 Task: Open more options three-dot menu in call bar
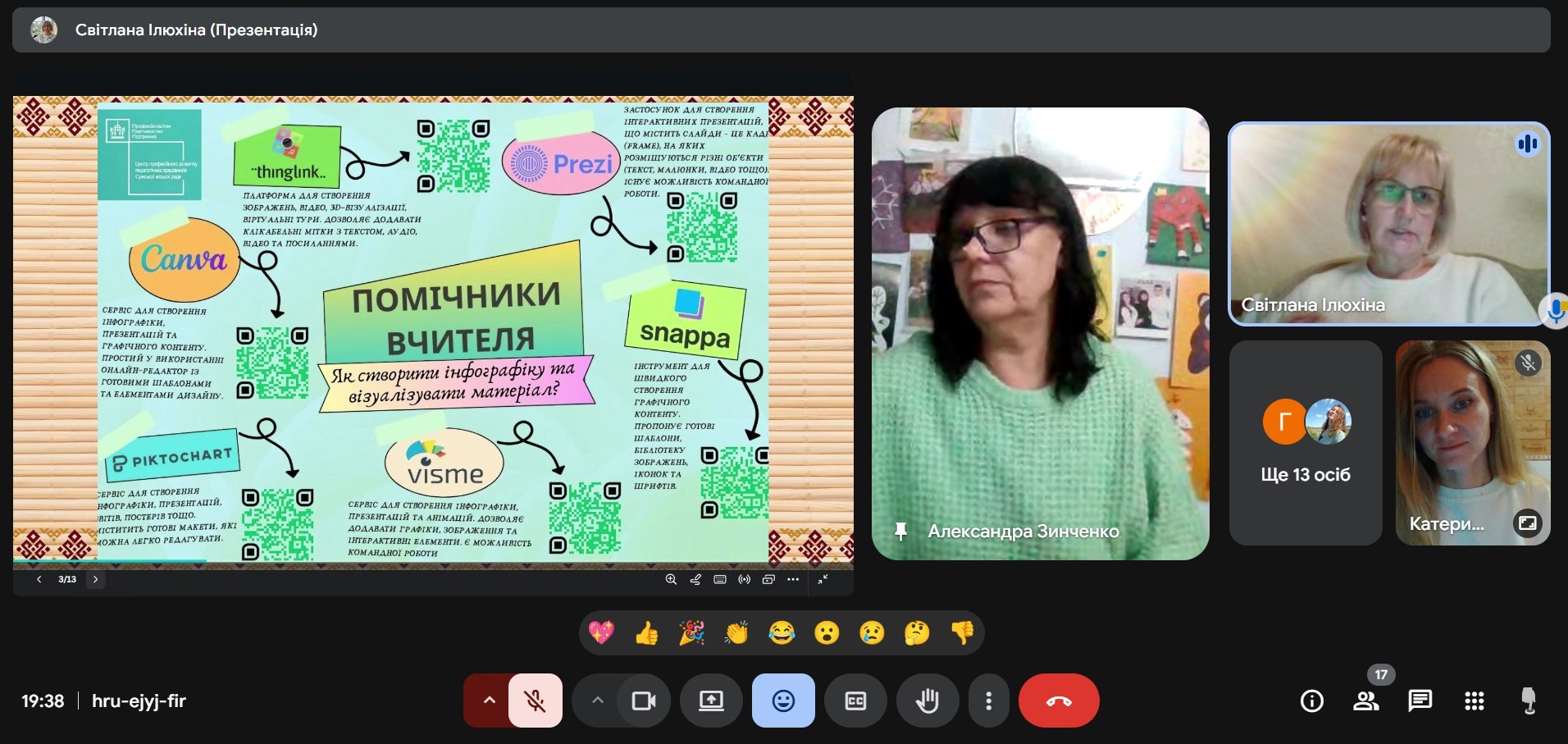(x=988, y=701)
